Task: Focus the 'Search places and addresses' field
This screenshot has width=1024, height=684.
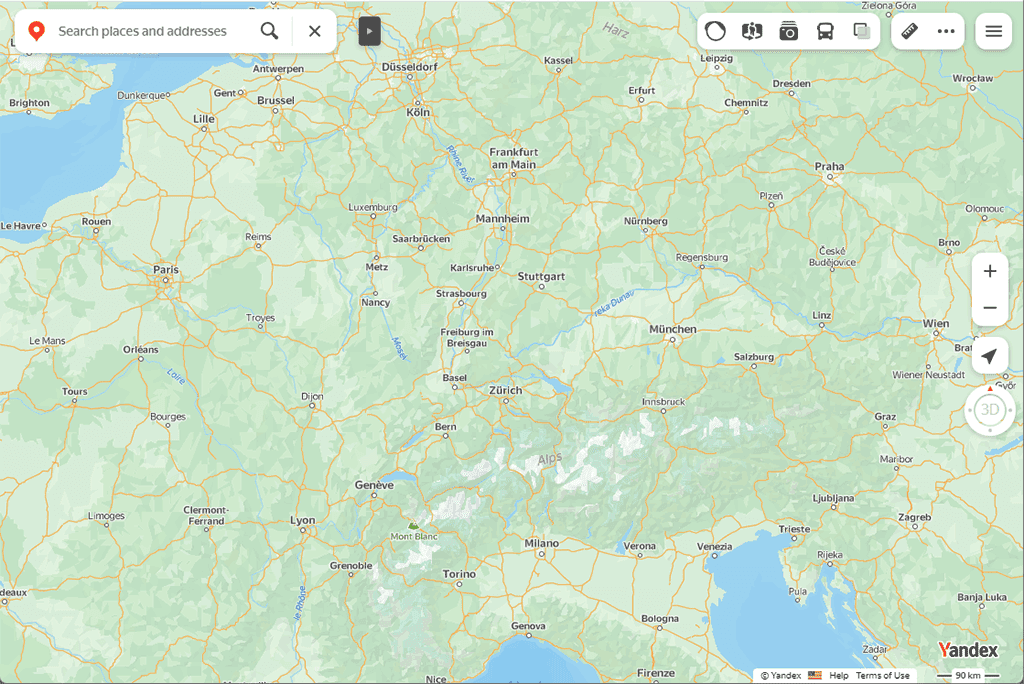Action: [x=142, y=31]
